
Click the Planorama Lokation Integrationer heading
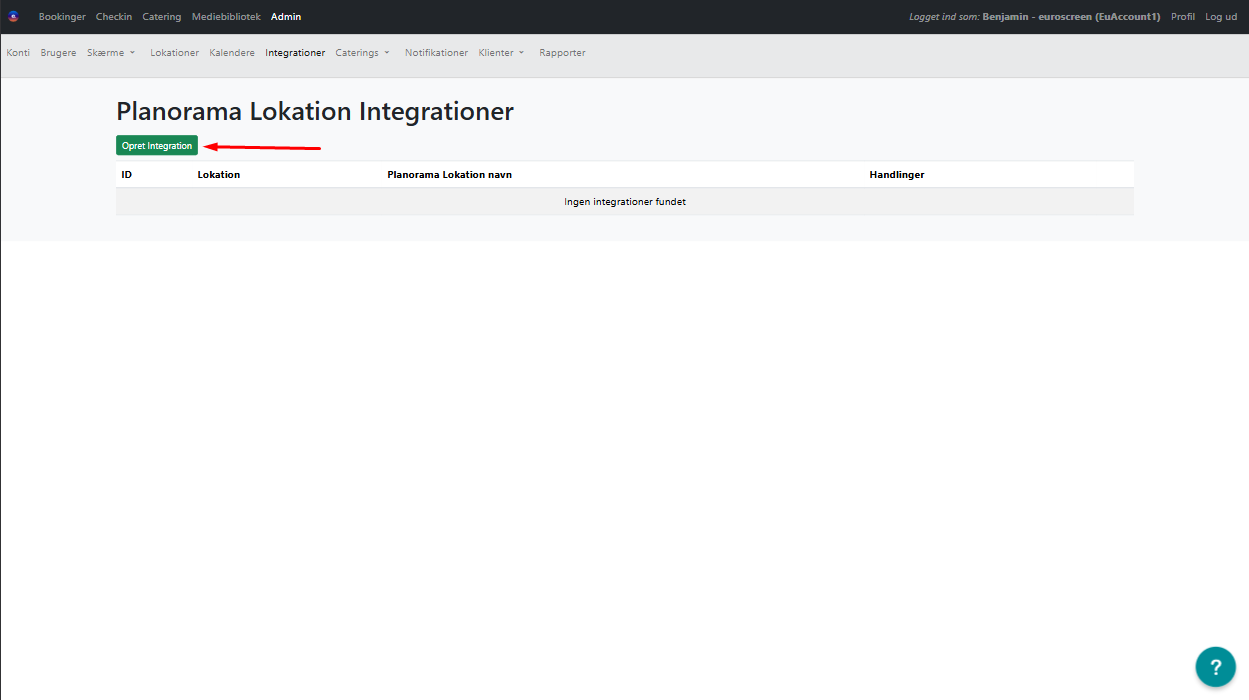[x=315, y=111]
